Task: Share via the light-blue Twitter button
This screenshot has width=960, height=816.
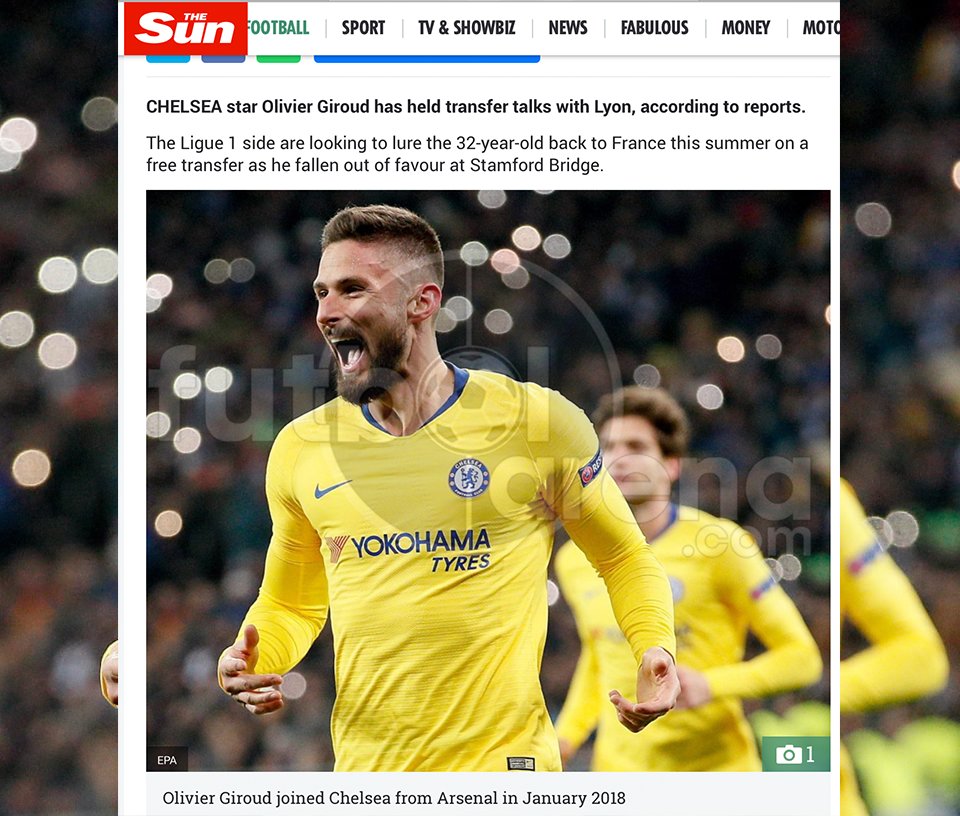Action: [x=168, y=59]
